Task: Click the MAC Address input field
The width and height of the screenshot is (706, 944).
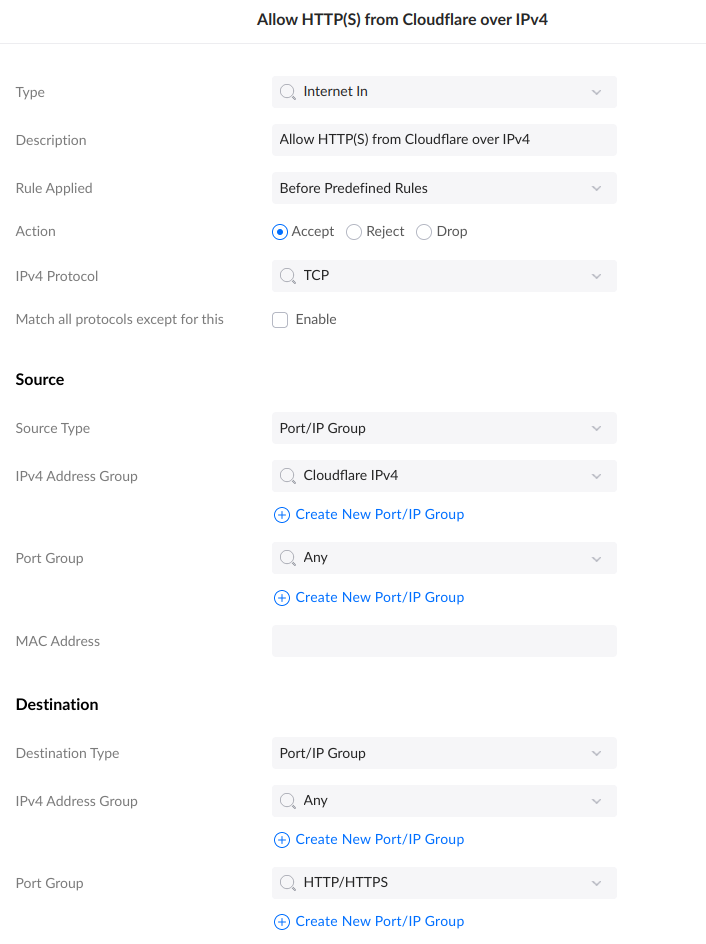Action: [x=444, y=641]
